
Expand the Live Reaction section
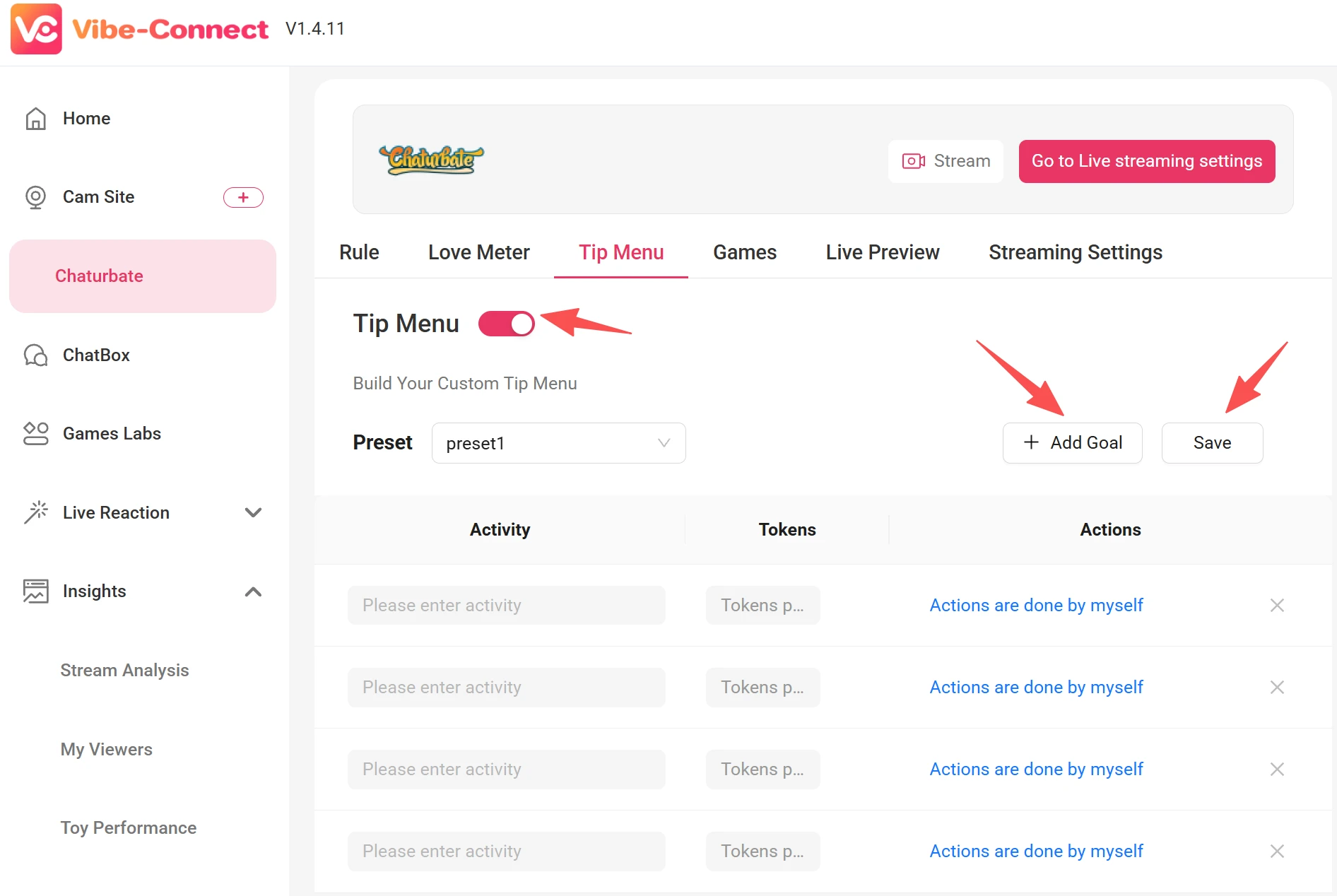point(253,512)
